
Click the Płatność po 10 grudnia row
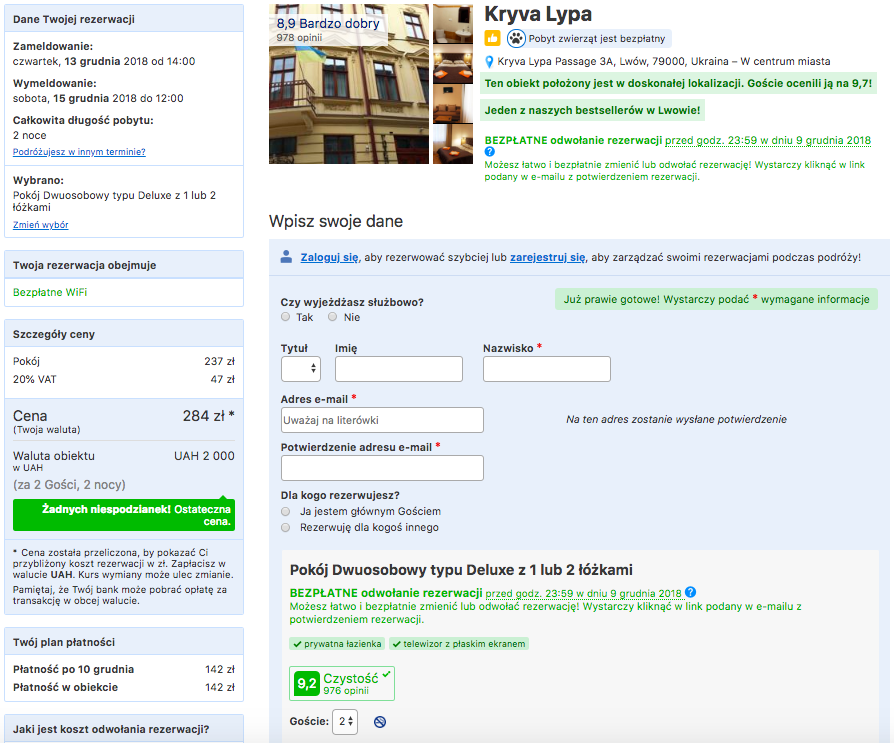[x=124, y=669]
